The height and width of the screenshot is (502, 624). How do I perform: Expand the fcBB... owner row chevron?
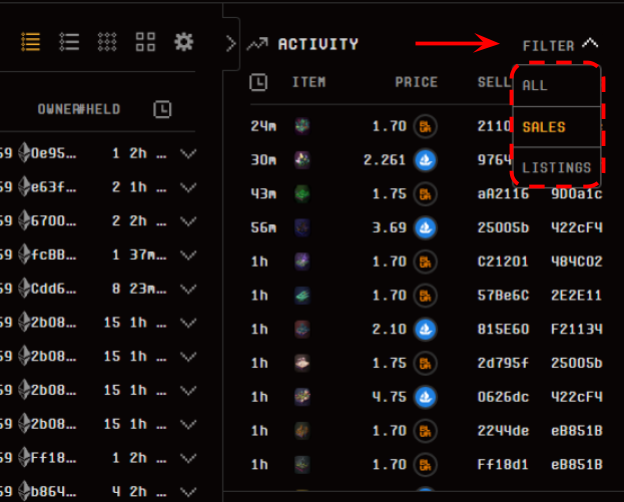click(x=188, y=255)
